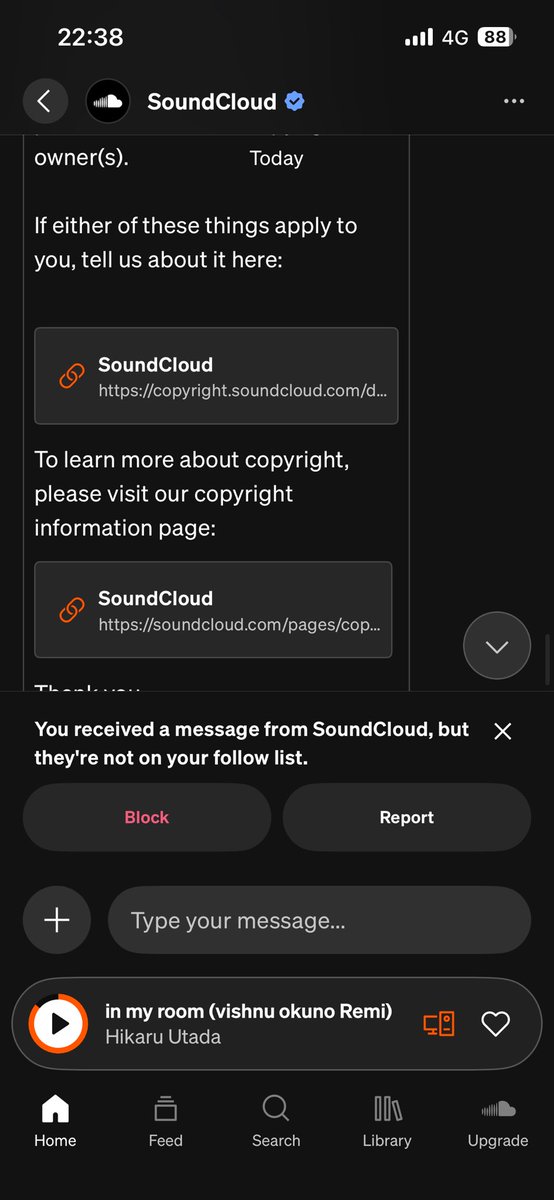Open the Library tab

click(x=387, y=1120)
